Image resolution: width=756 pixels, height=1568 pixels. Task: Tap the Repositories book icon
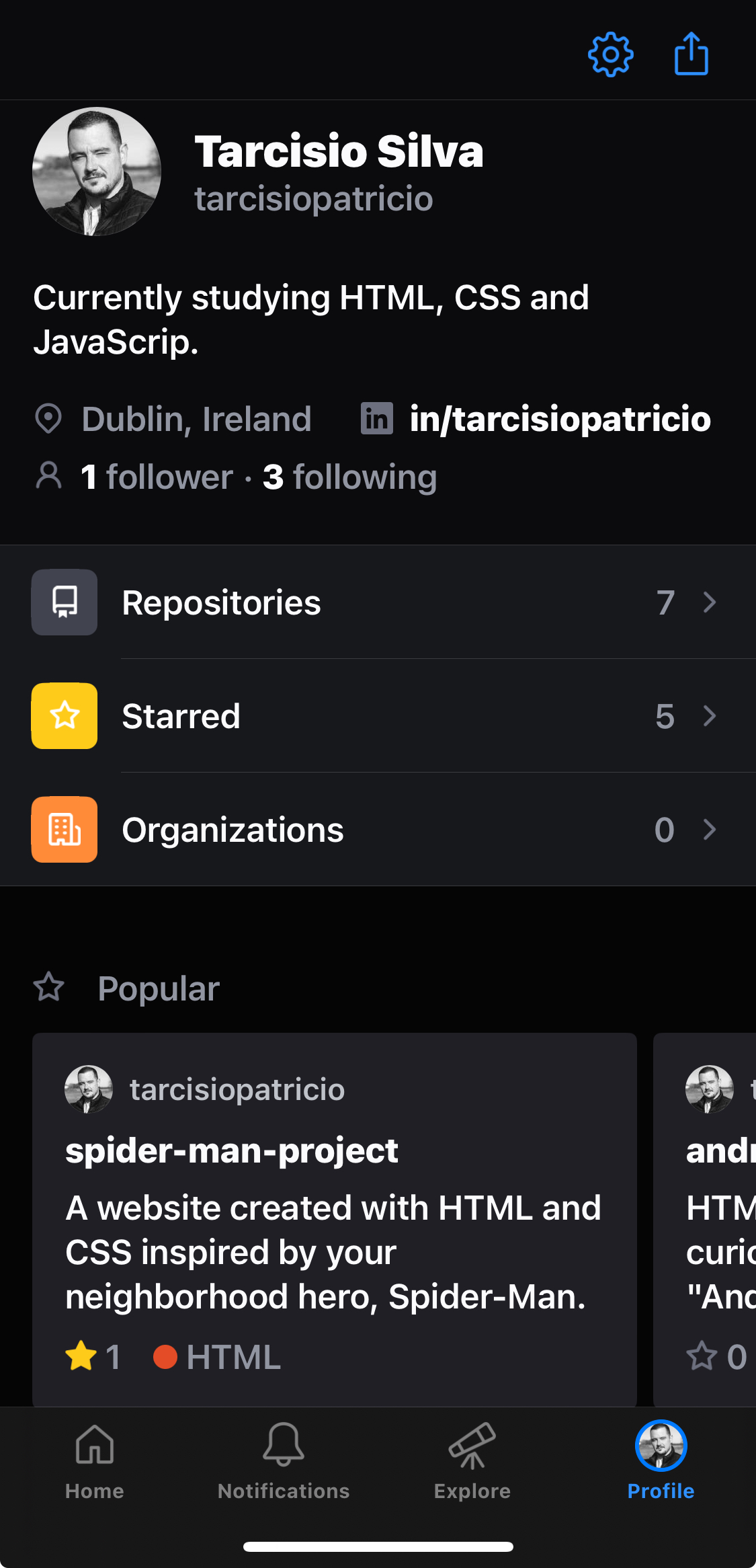(65, 602)
